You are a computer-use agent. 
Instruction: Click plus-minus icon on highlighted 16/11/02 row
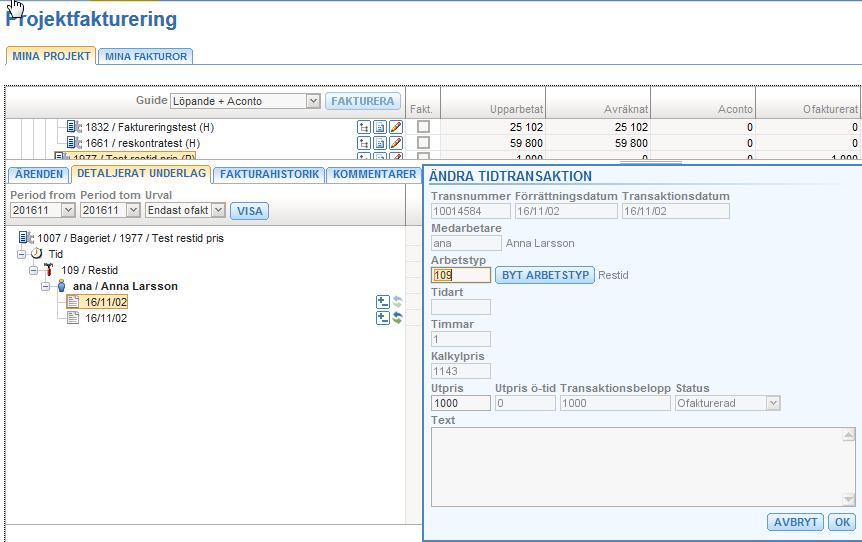coord(383,302)
